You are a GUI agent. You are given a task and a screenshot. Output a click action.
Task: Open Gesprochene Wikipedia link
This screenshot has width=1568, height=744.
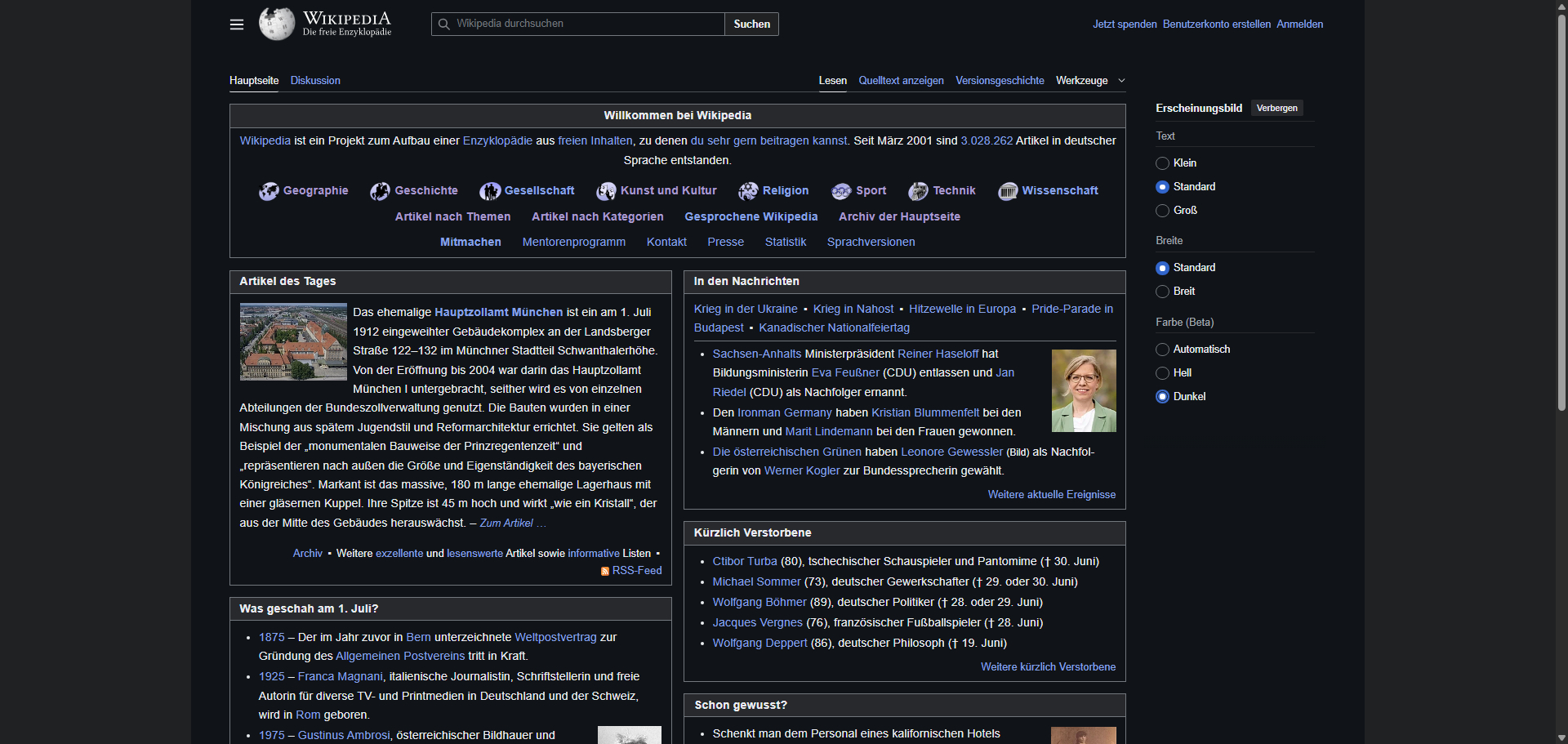[x=751, y=216]
